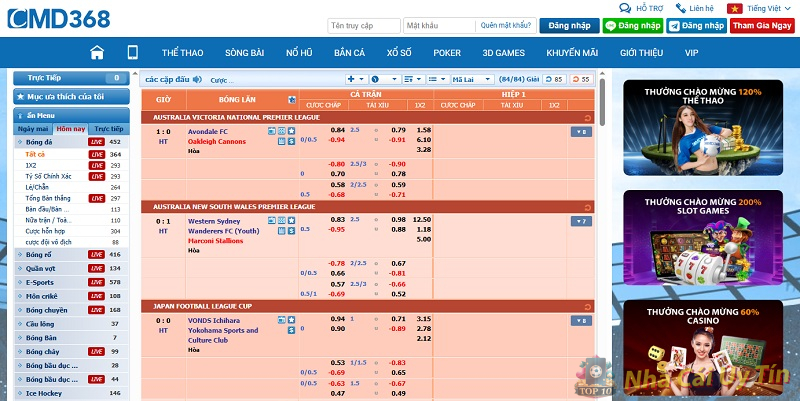Viewport: 800px width, 401px height.
Task: Click the mobile phone icon in navigation
Action: [x=132, y=52]
